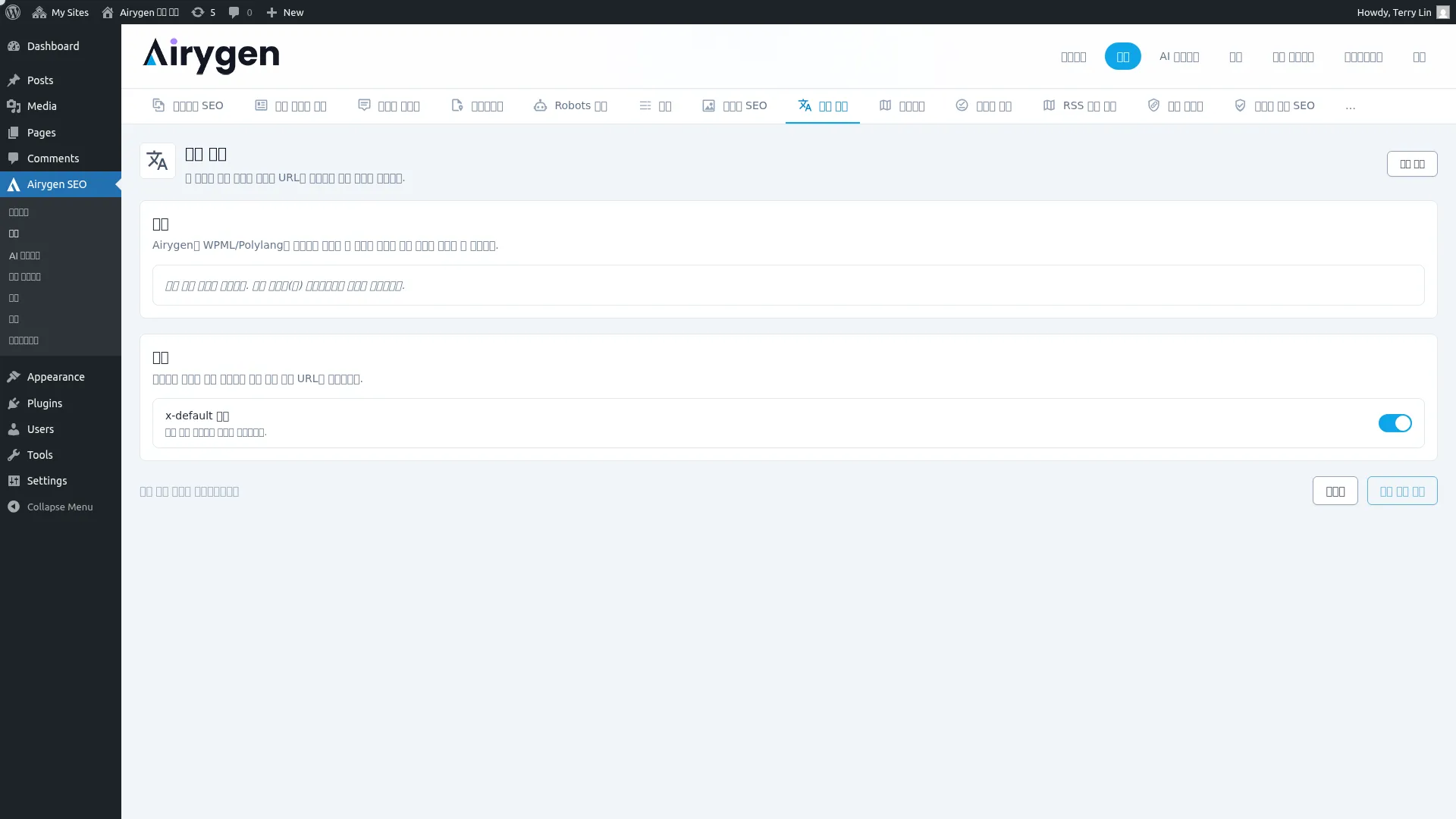Open the Airygen site link with the home icon
The image size is (1456, 819).
pyautogui.click(x=140, y=12)
